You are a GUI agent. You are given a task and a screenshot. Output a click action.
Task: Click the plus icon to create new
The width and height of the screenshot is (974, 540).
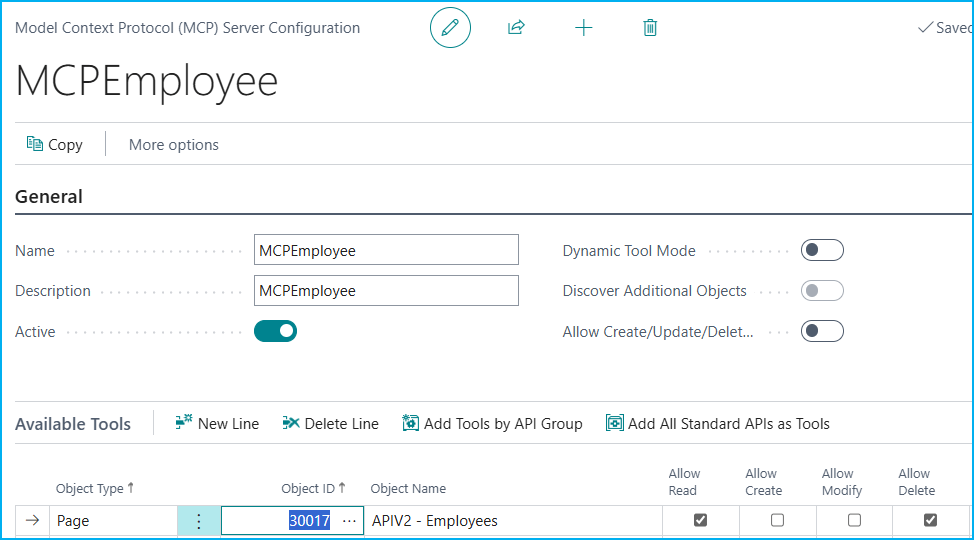click(x=584, y=28)
